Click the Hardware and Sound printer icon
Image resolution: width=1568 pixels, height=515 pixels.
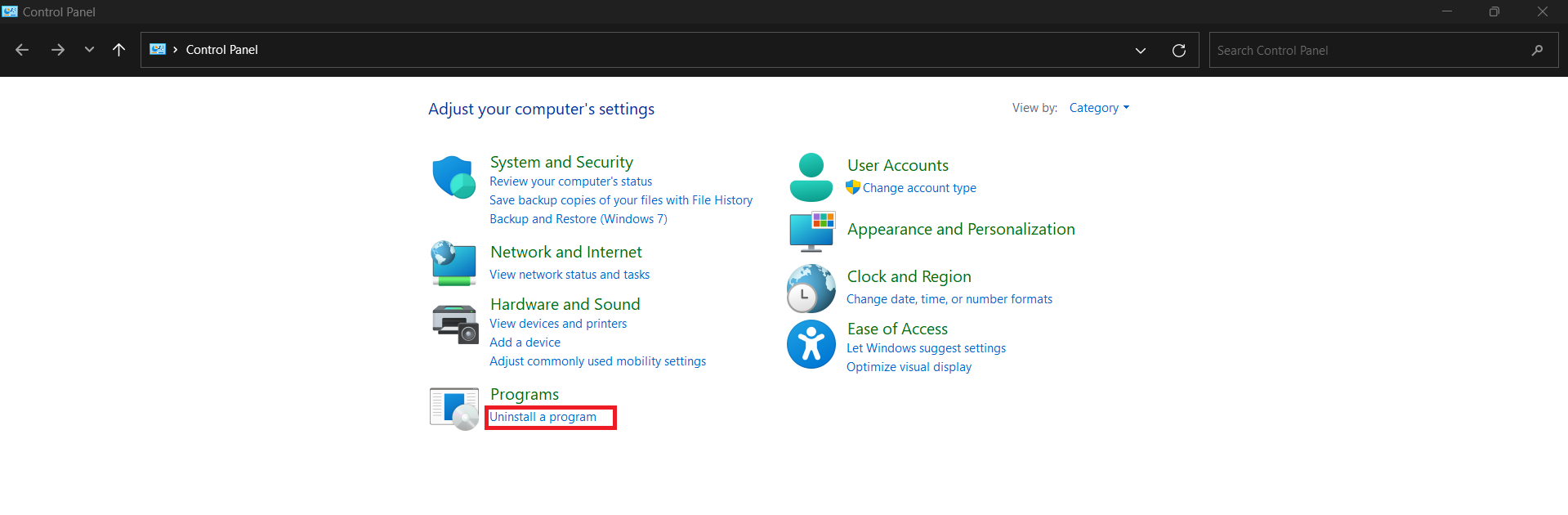coord(454,323)
